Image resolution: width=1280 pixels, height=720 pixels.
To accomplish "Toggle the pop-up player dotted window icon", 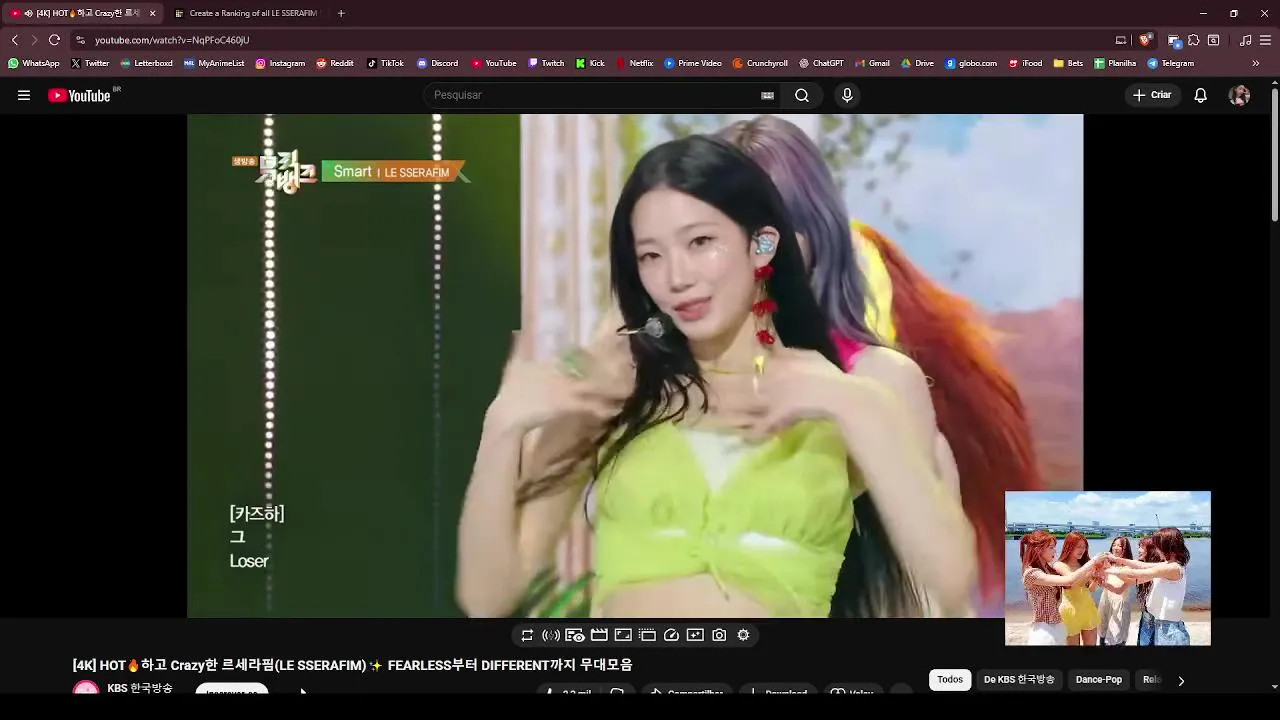I will point(647,635).
